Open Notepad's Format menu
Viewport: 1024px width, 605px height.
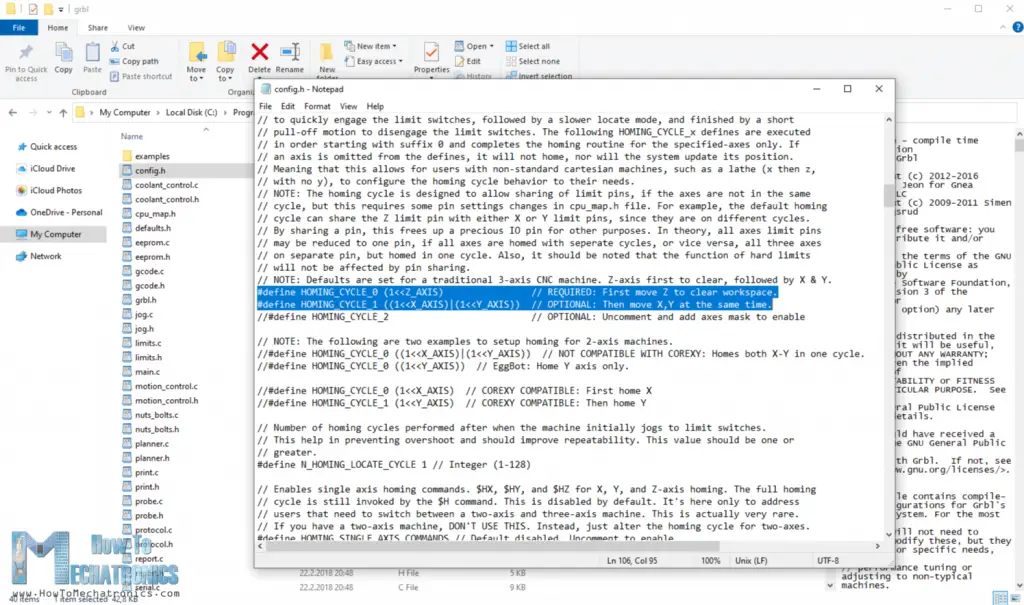(317, 106)
